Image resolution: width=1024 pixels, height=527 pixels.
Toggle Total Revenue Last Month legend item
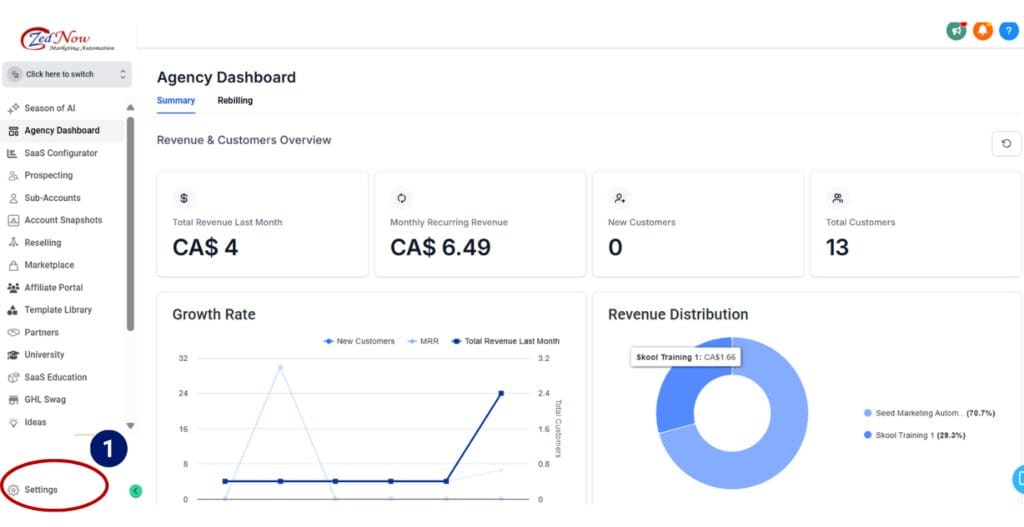click(x=505, y=341)
